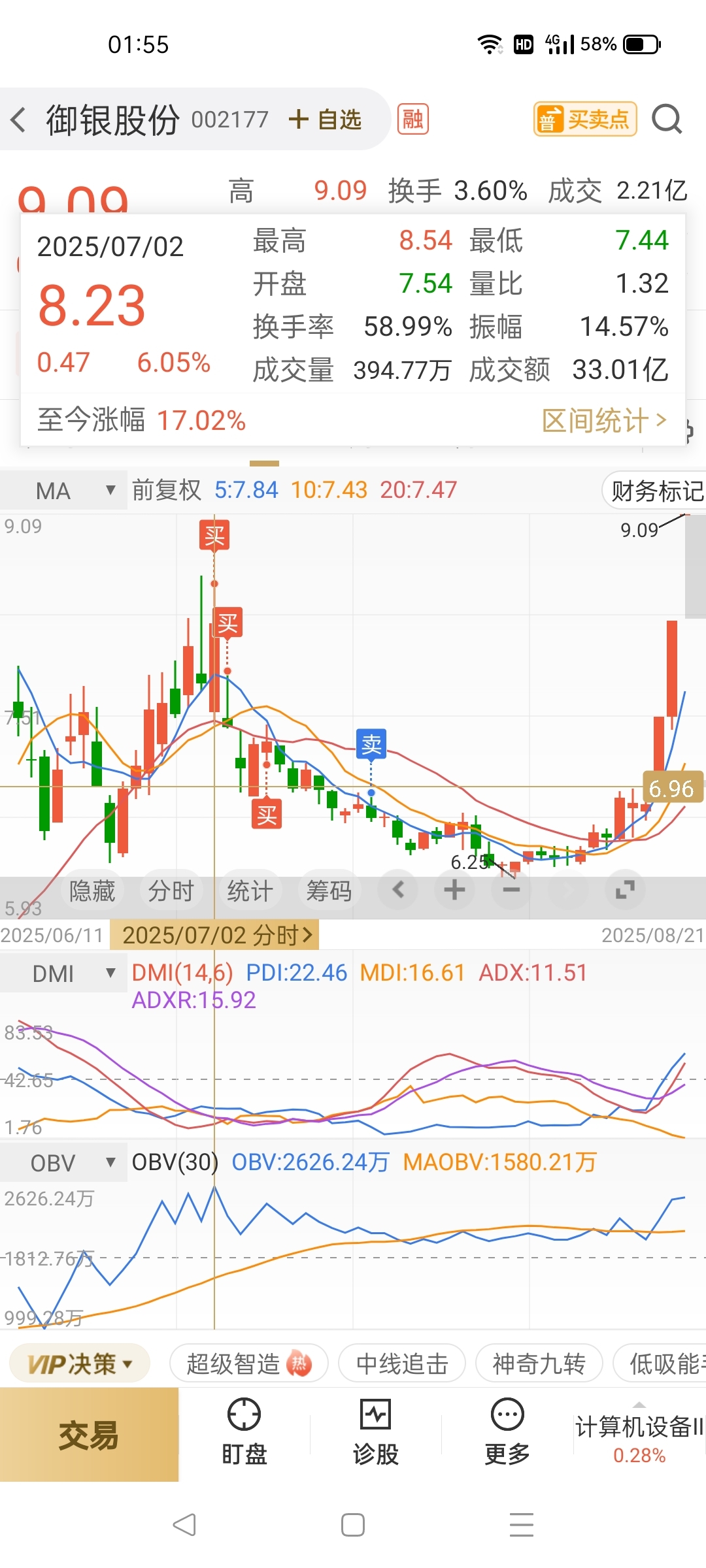The image size is (706, 1568).
Task: Tap Android back navigation button
Action: 184,1525
